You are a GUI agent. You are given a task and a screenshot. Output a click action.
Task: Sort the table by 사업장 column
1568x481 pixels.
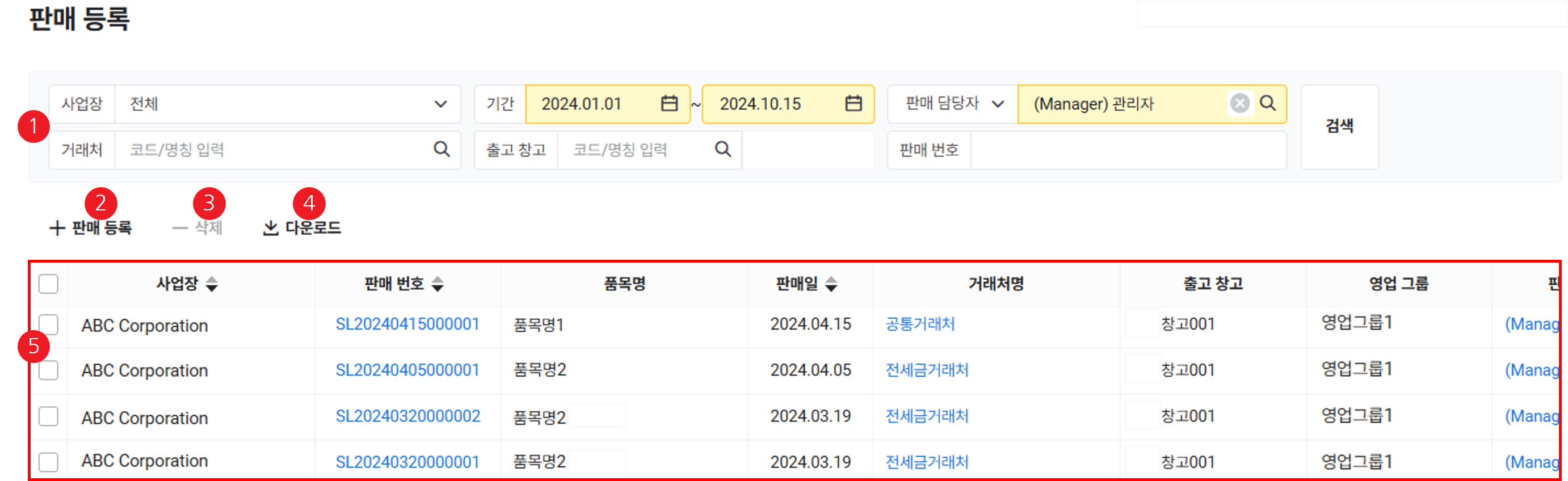211,284
